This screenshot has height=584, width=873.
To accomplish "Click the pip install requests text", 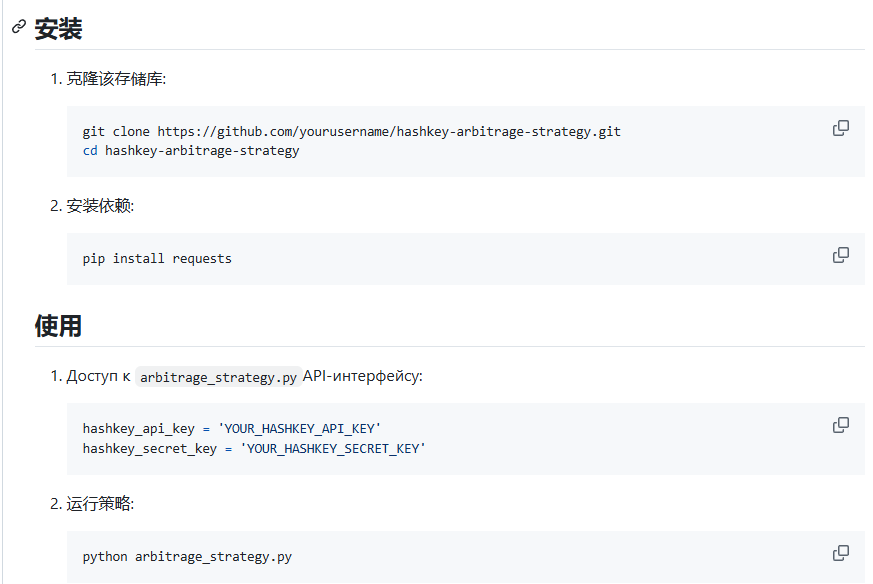I will click(x=157, y=259).
